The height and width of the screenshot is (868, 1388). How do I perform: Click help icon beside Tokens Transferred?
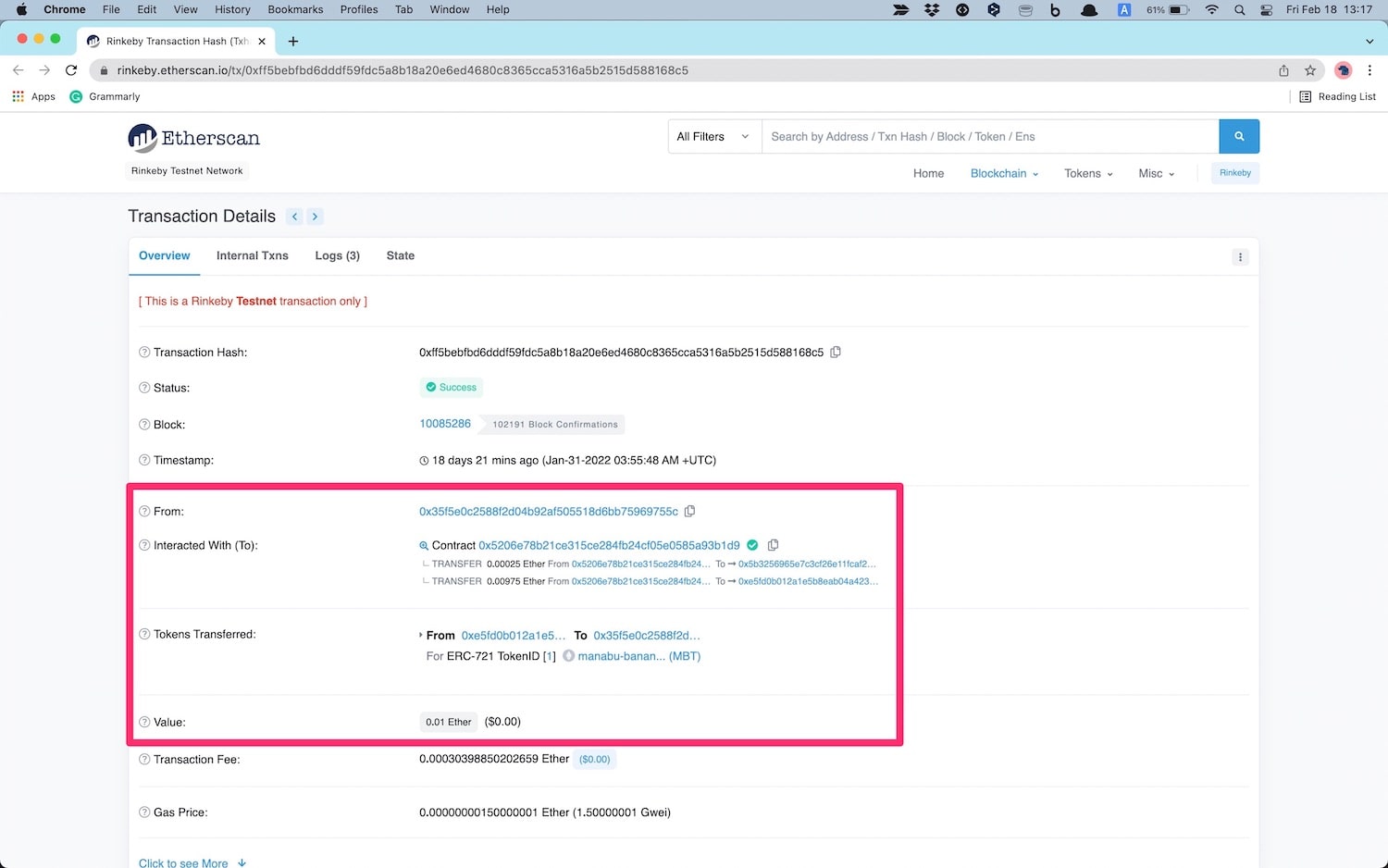(144, 634)
